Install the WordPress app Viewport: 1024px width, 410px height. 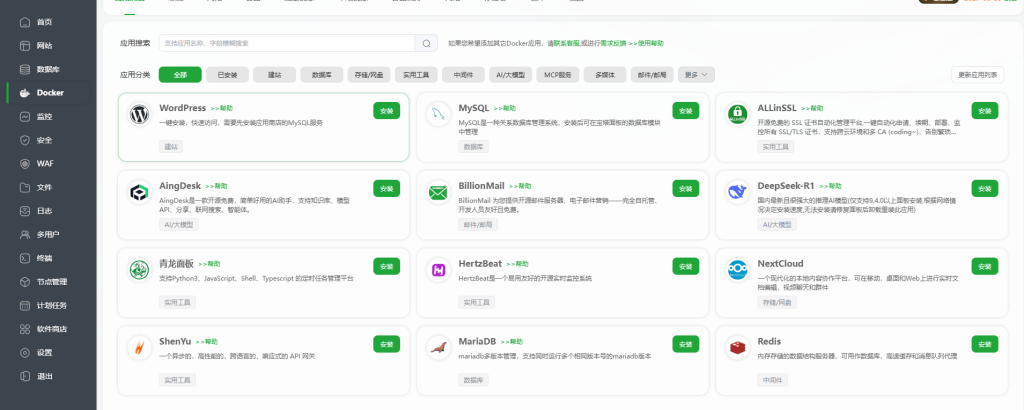click(x=387, y=111)
